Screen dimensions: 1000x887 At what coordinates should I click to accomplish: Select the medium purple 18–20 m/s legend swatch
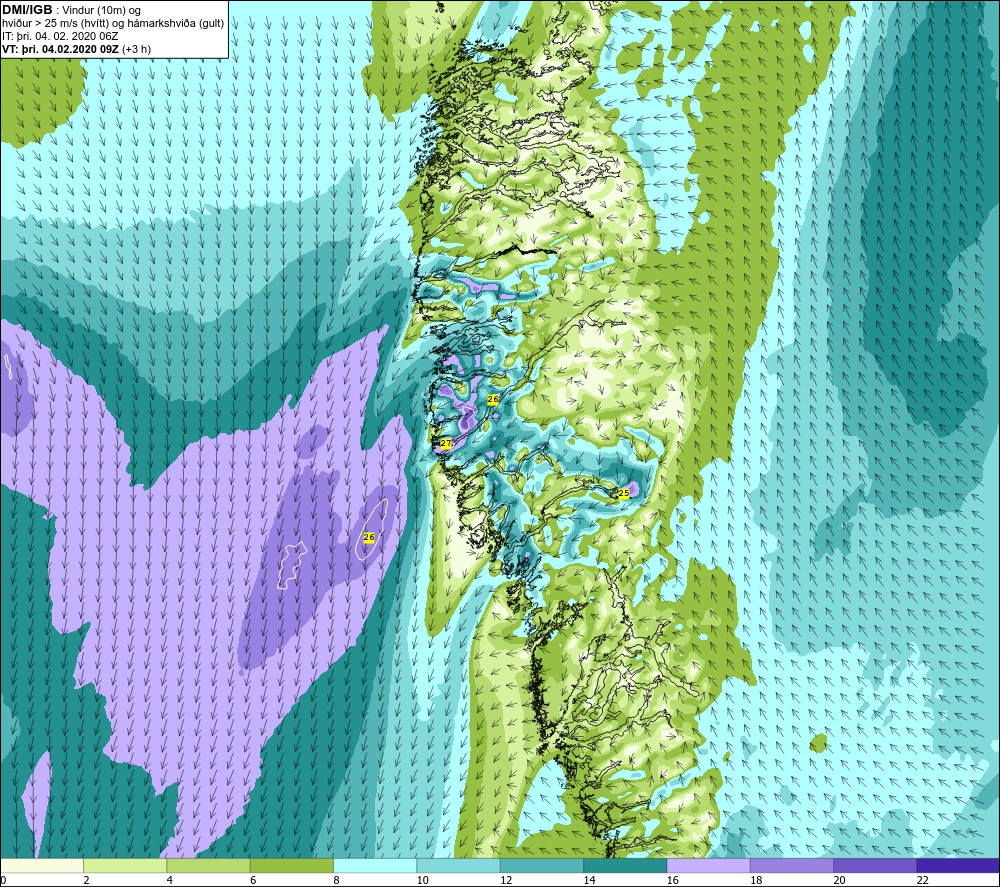(791, 865)
